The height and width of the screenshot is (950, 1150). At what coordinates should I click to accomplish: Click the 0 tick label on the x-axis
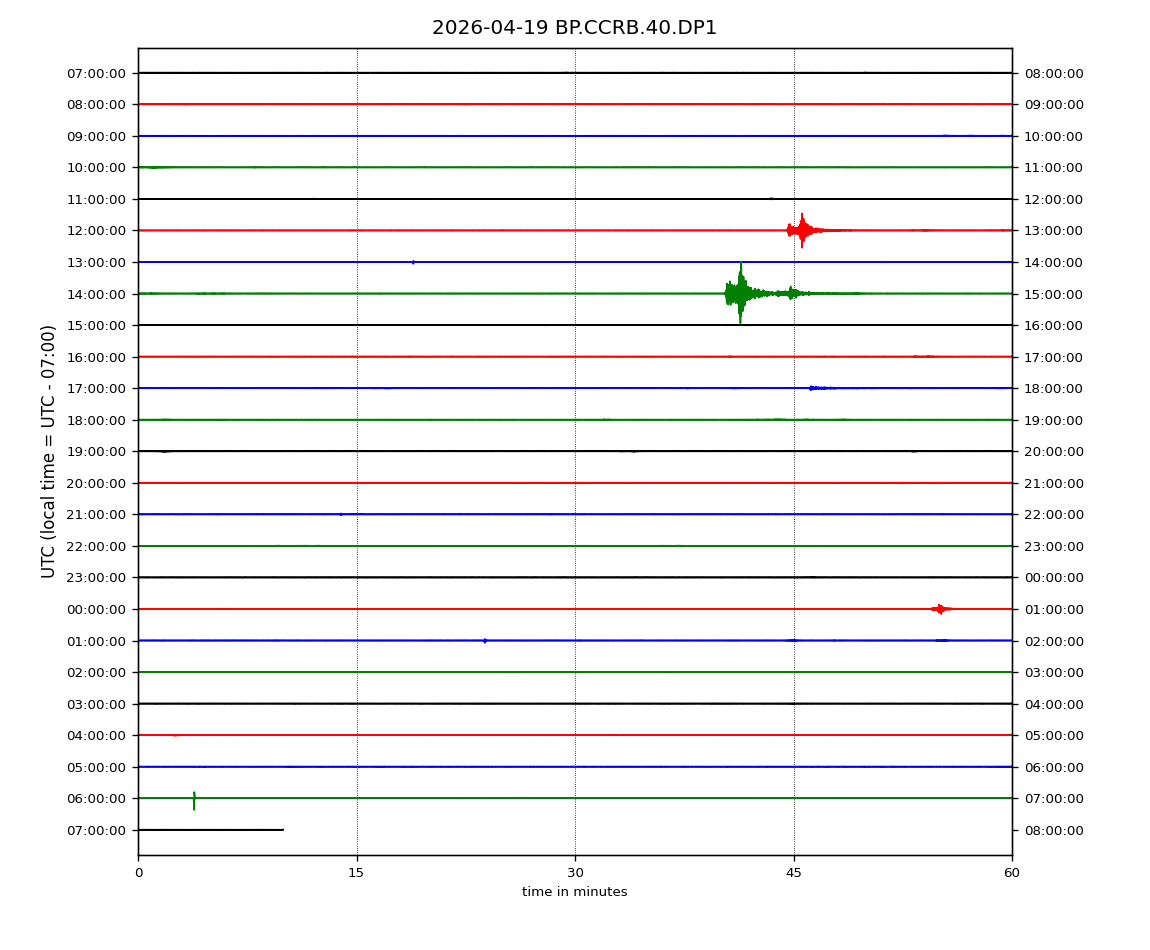tap(138, 873)
